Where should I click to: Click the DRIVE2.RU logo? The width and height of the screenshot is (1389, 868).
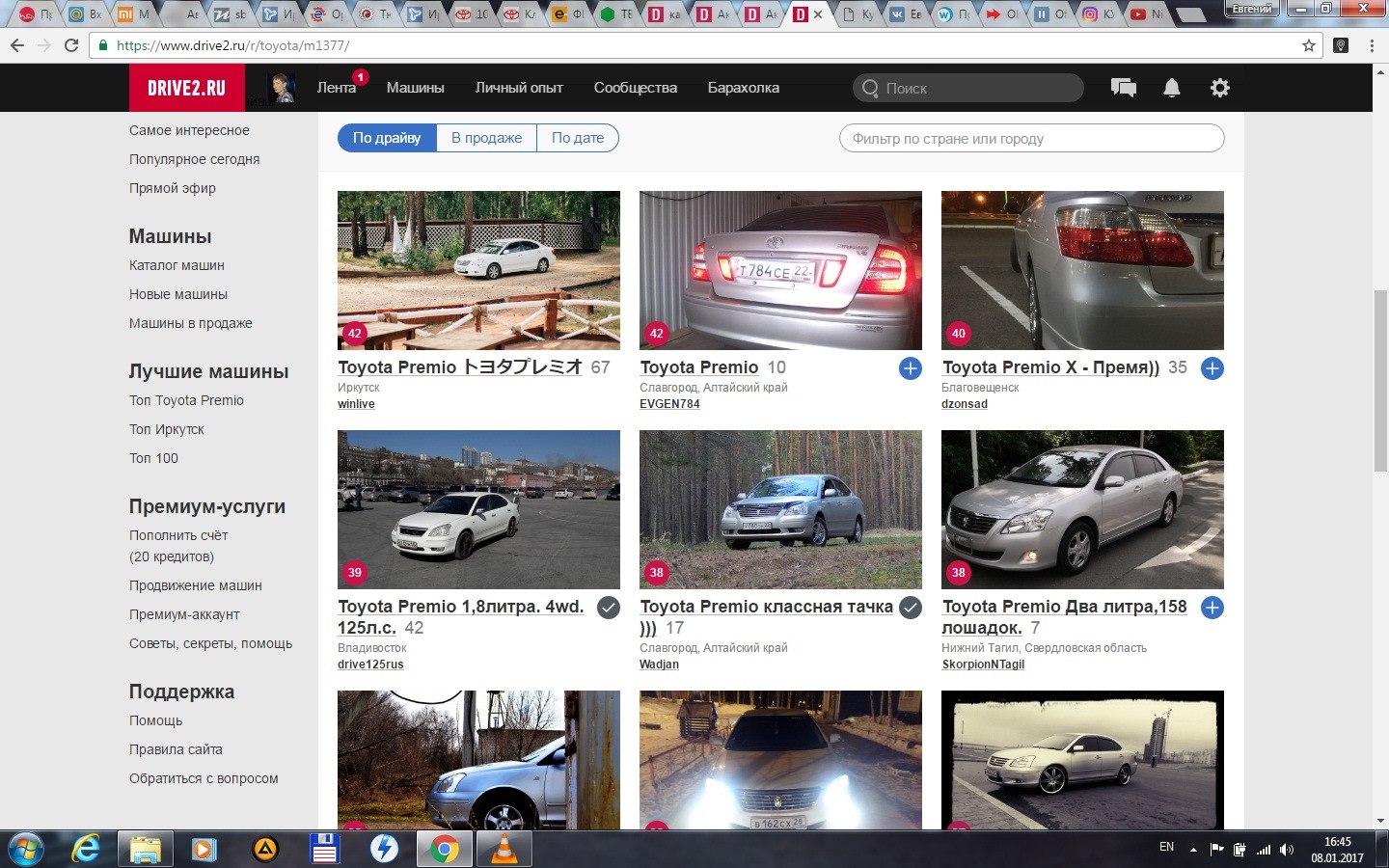point(186,88)
